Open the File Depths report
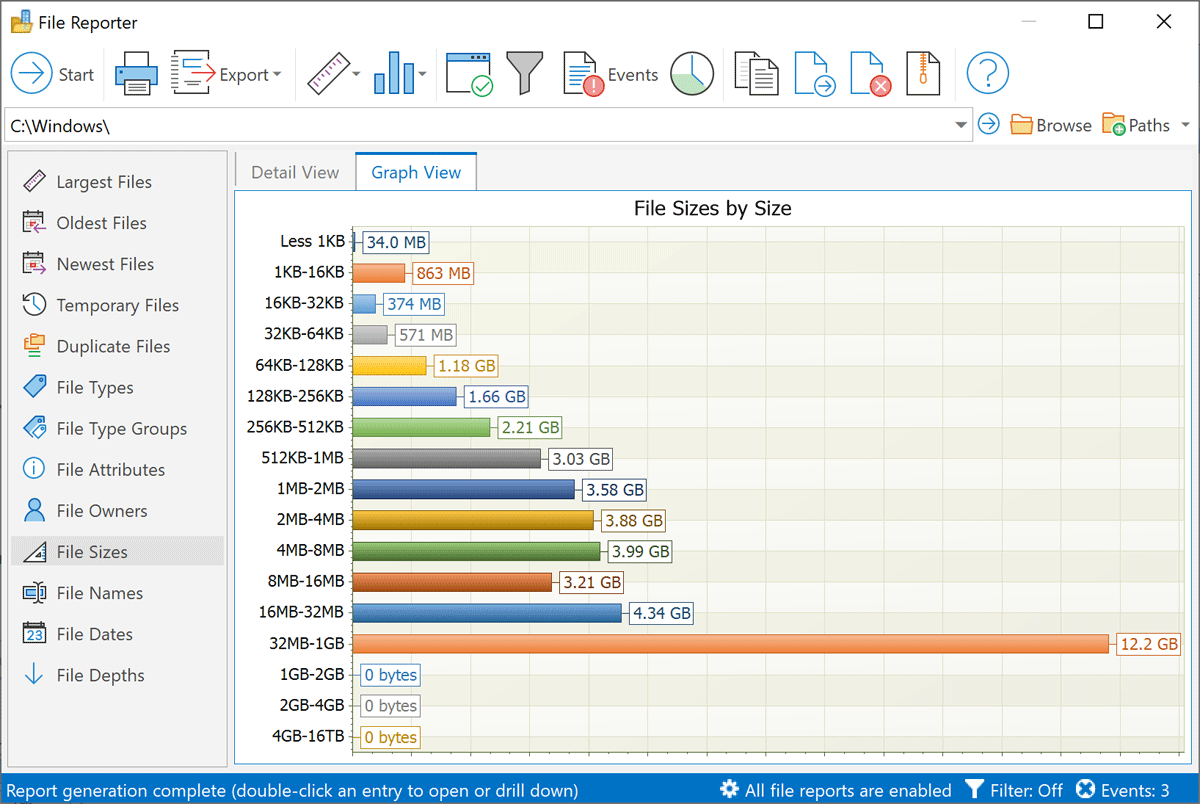The width and height of the screenshot is (1200, 804). tap(117, 675)
